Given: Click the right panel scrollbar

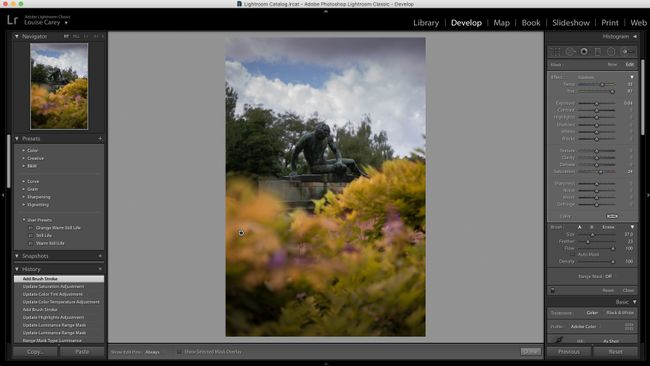Looking at the screenshot, I should click(x=643, y=97).
